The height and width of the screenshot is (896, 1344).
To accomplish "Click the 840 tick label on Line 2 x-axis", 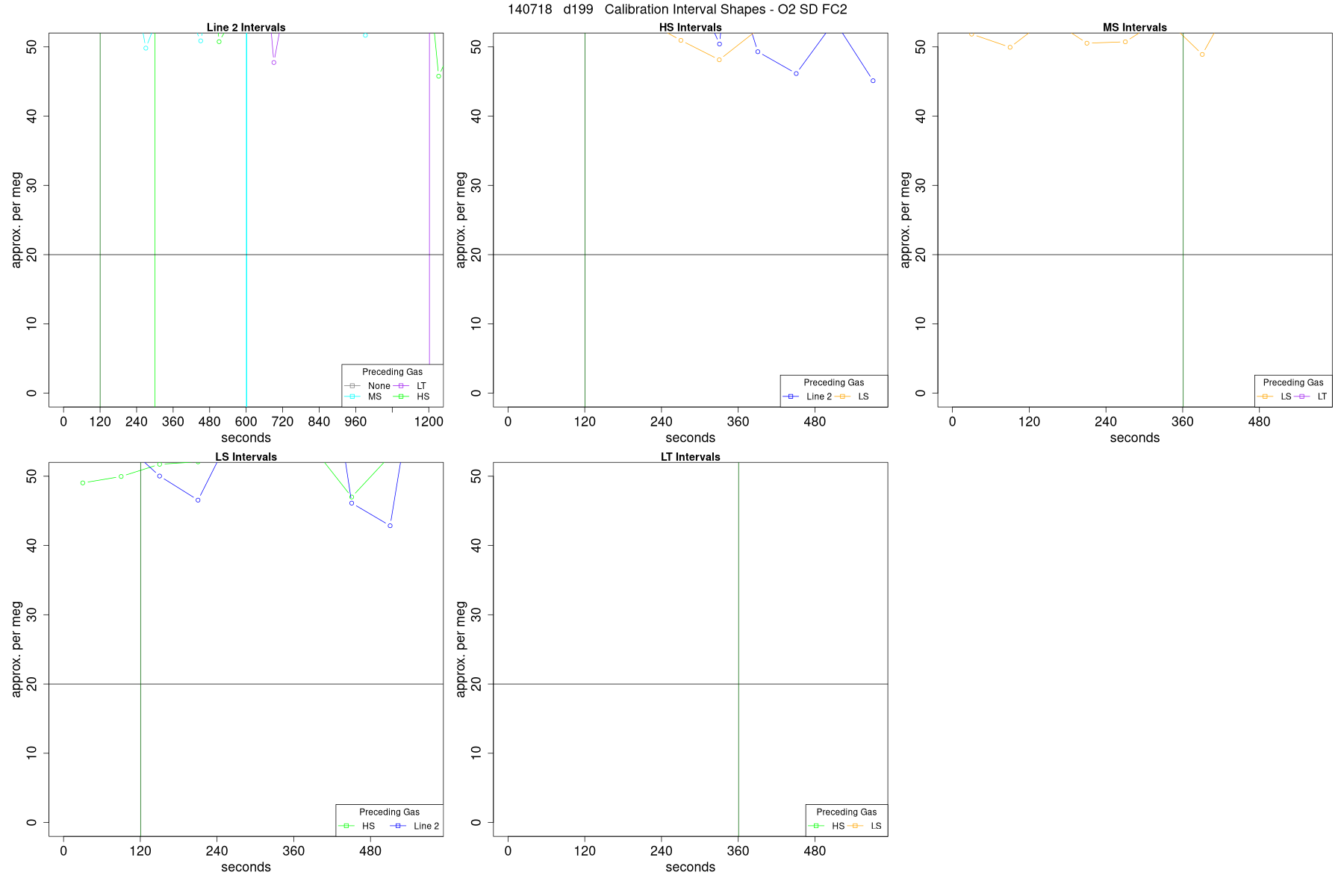I will (319, 421).
